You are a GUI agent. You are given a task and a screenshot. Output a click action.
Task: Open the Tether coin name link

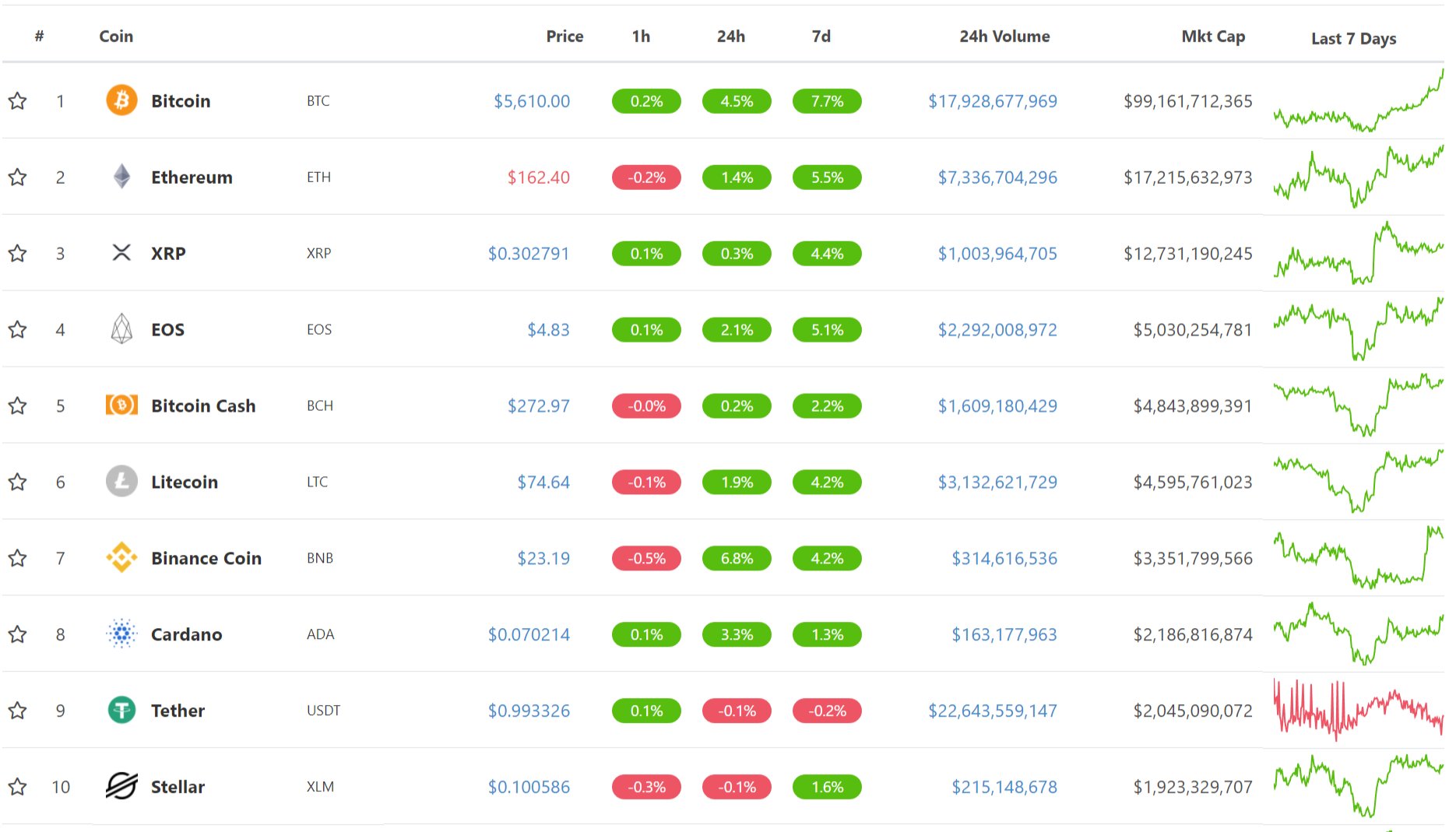[x=178, y=711]
